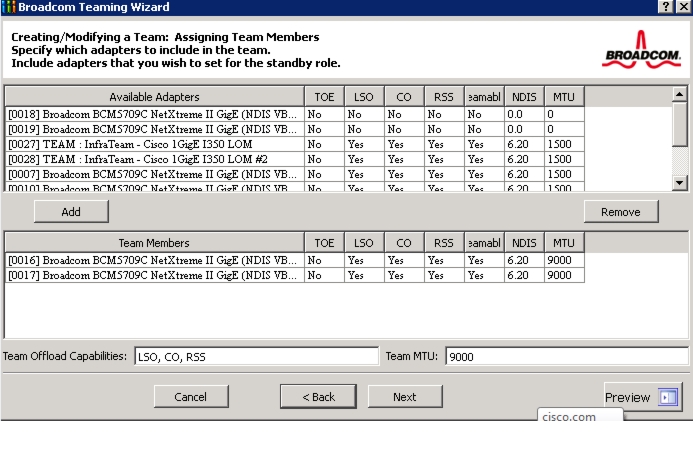Click the RSS header in Team Members
Image resolution: width=693 pixels, height=455 pixels.
(444, 243)
